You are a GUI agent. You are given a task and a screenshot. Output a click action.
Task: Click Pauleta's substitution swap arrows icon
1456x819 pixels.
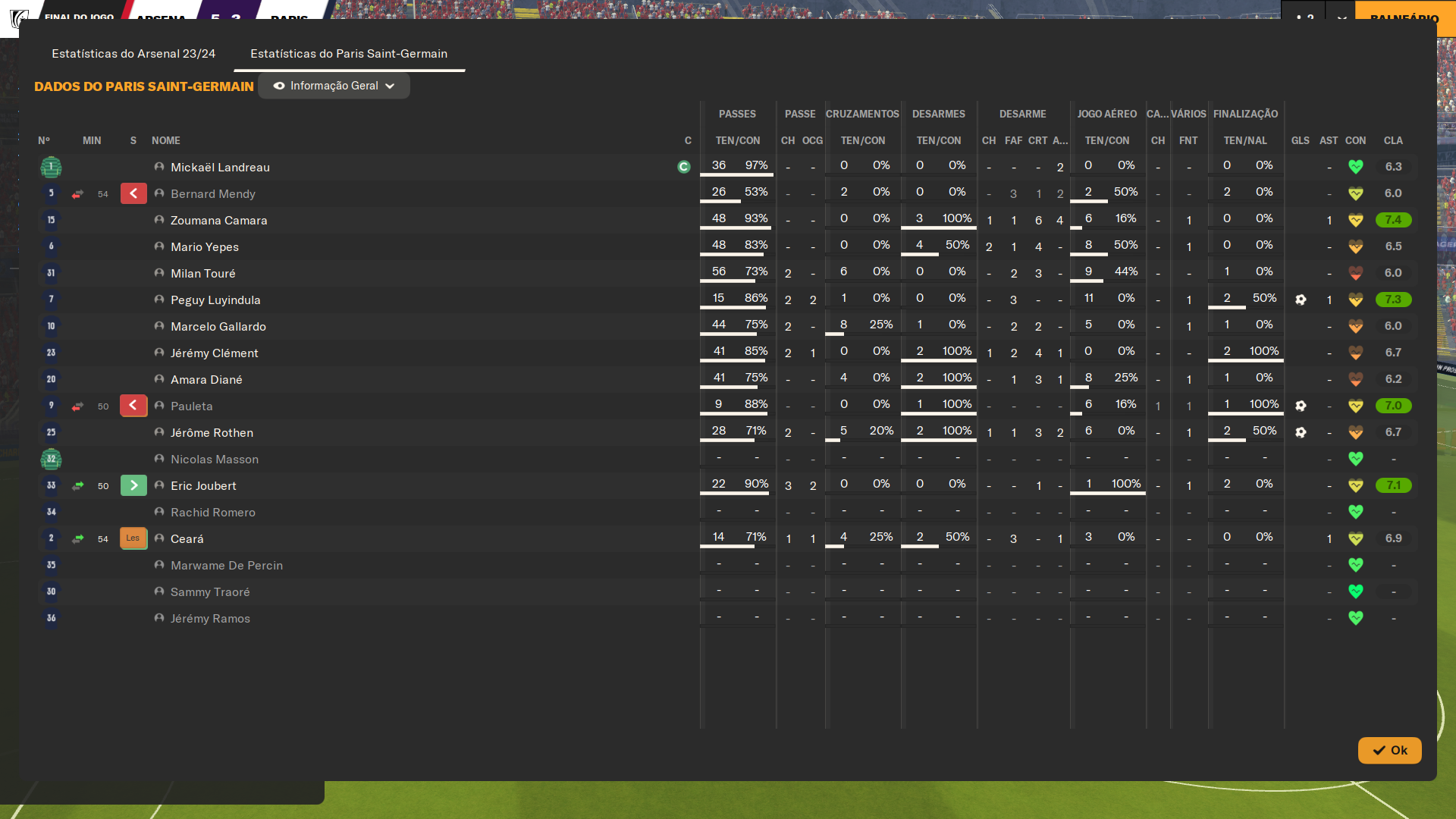tap(77, 406)
